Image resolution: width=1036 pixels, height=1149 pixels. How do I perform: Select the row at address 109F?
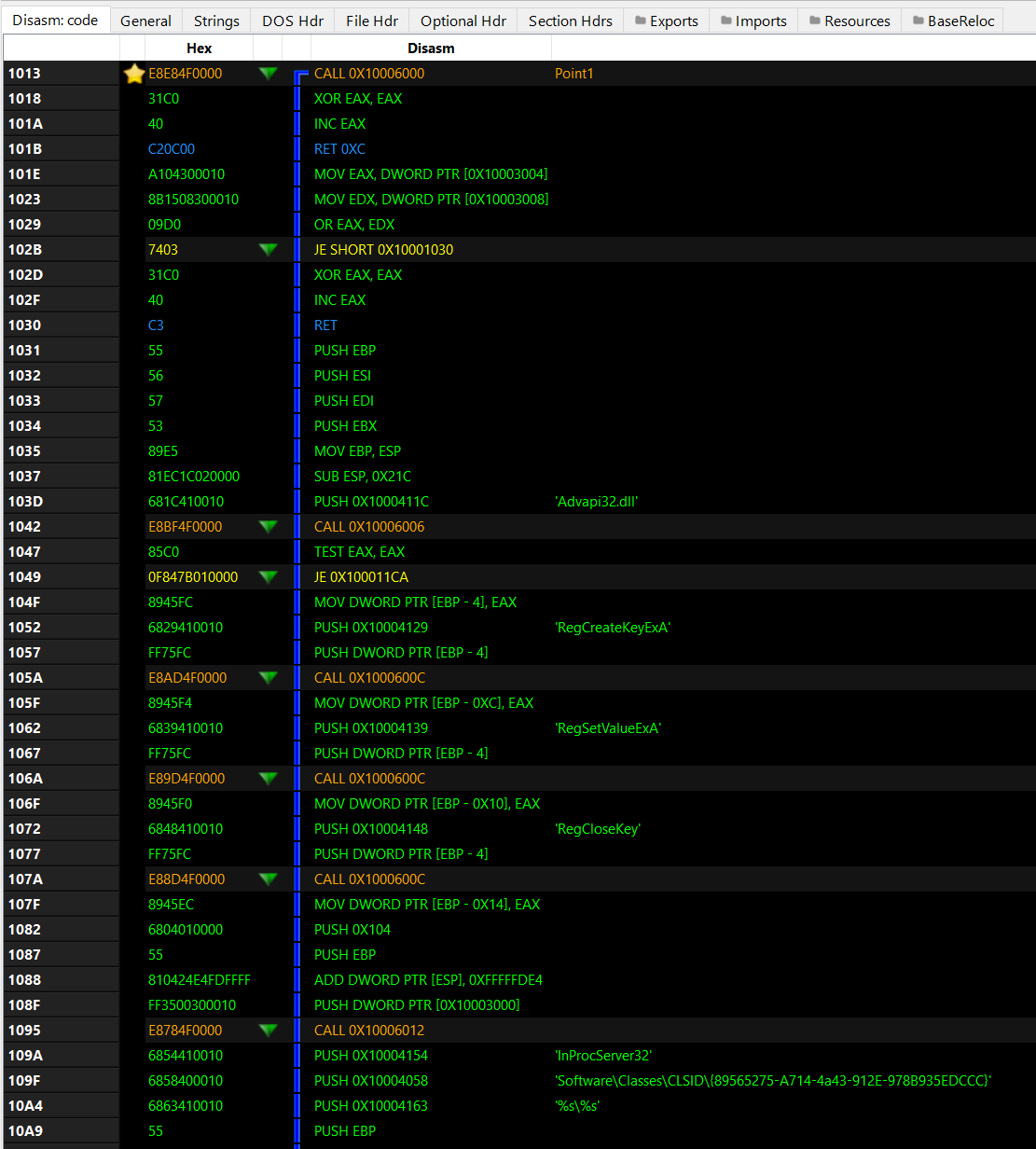tap(518, 1081)
